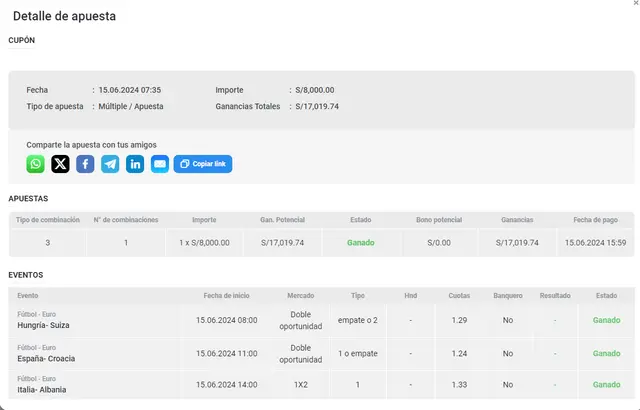Share the bet on X (Twitter)
This screenshot has height=410, width=640.
click(x=60, y=164)
